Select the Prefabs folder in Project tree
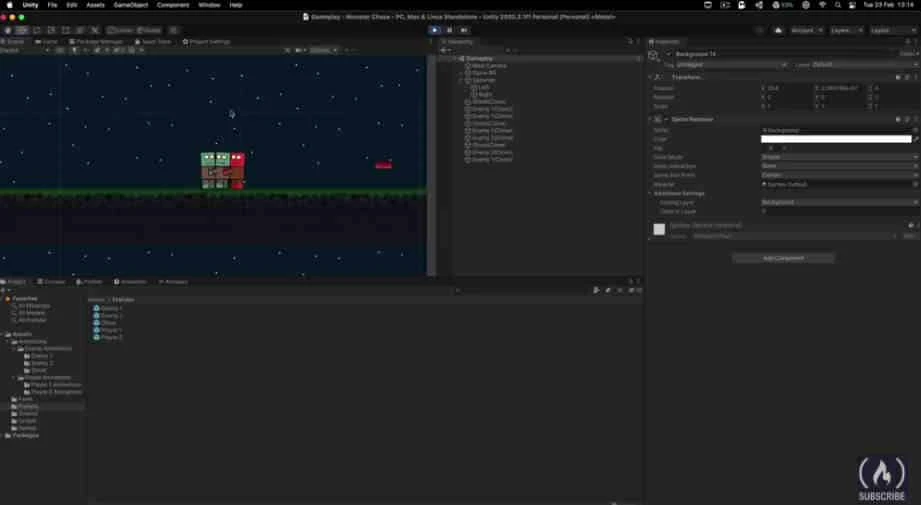 pyautogui.click(x=25, y=406)
